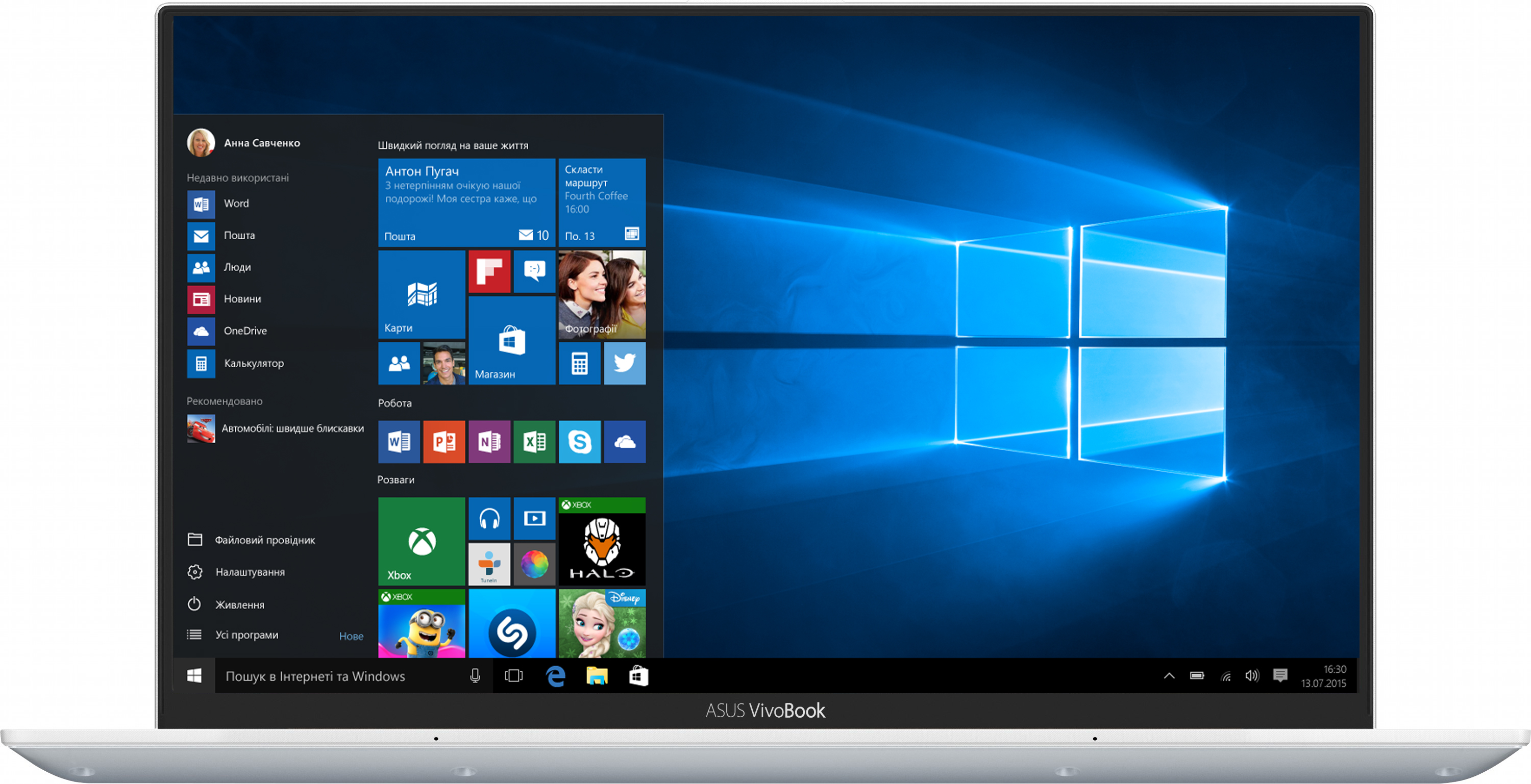
Task: Open the Skype tile
Action: click(x=579, y=442)
